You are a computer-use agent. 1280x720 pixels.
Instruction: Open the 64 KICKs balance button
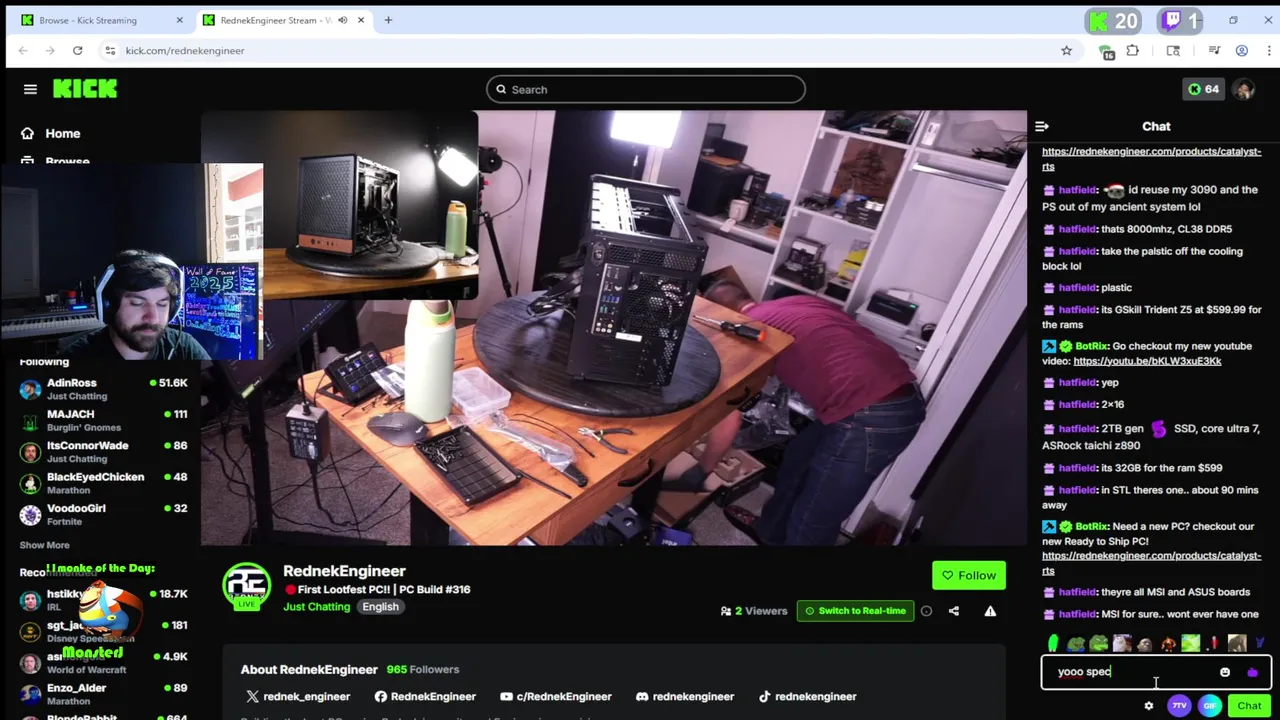point(1203,89)
